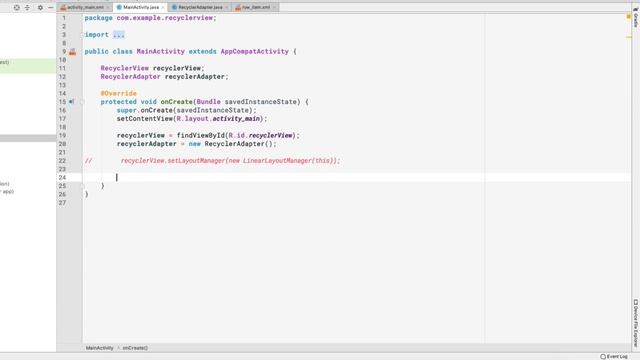The image size is (640, 360).
Task: Click line number 22 in the gutter
Action: pos(62,161)
